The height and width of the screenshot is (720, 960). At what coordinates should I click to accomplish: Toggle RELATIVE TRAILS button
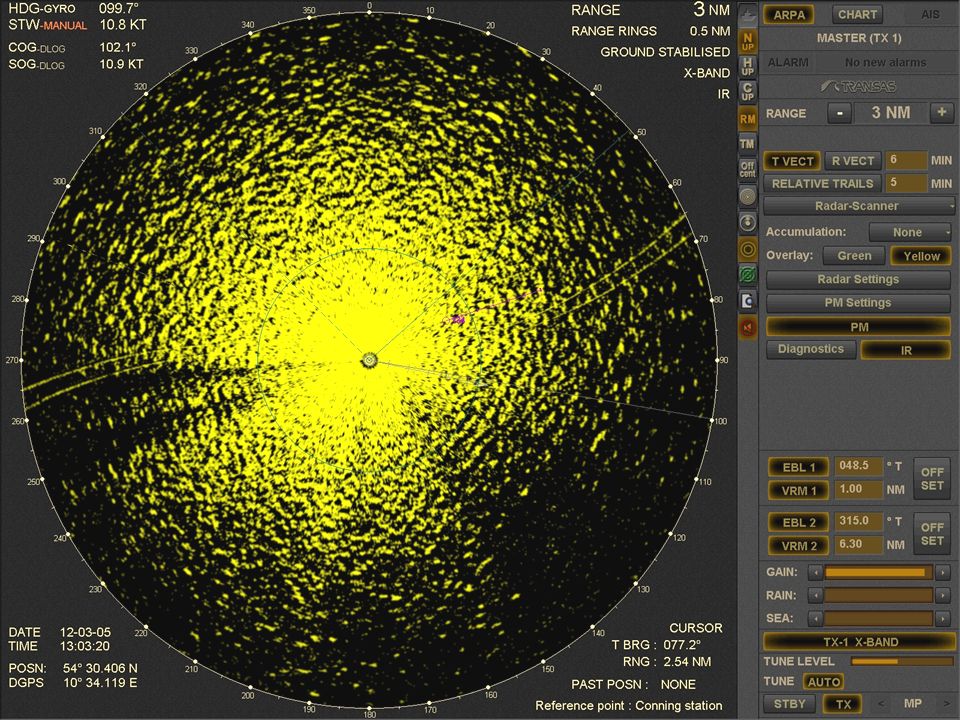pyautogui.click(x=822, y=184)
